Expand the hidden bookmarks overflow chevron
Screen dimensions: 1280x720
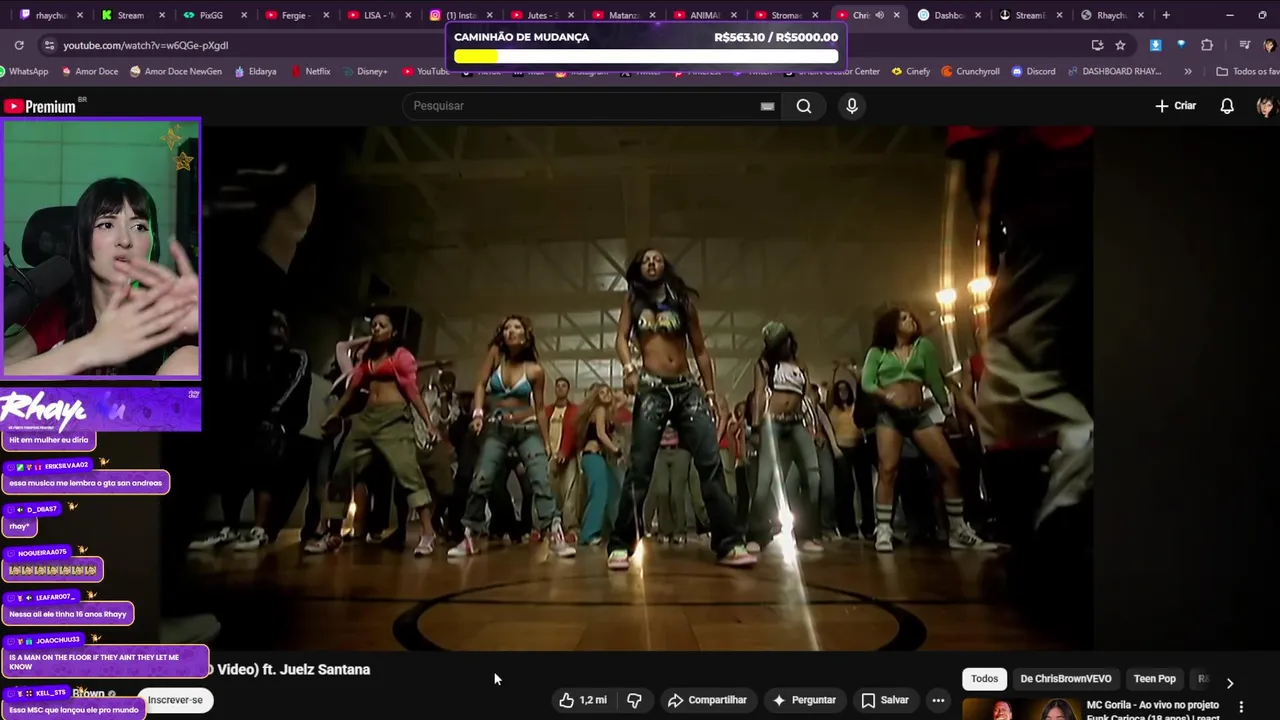click(1188, 71)
